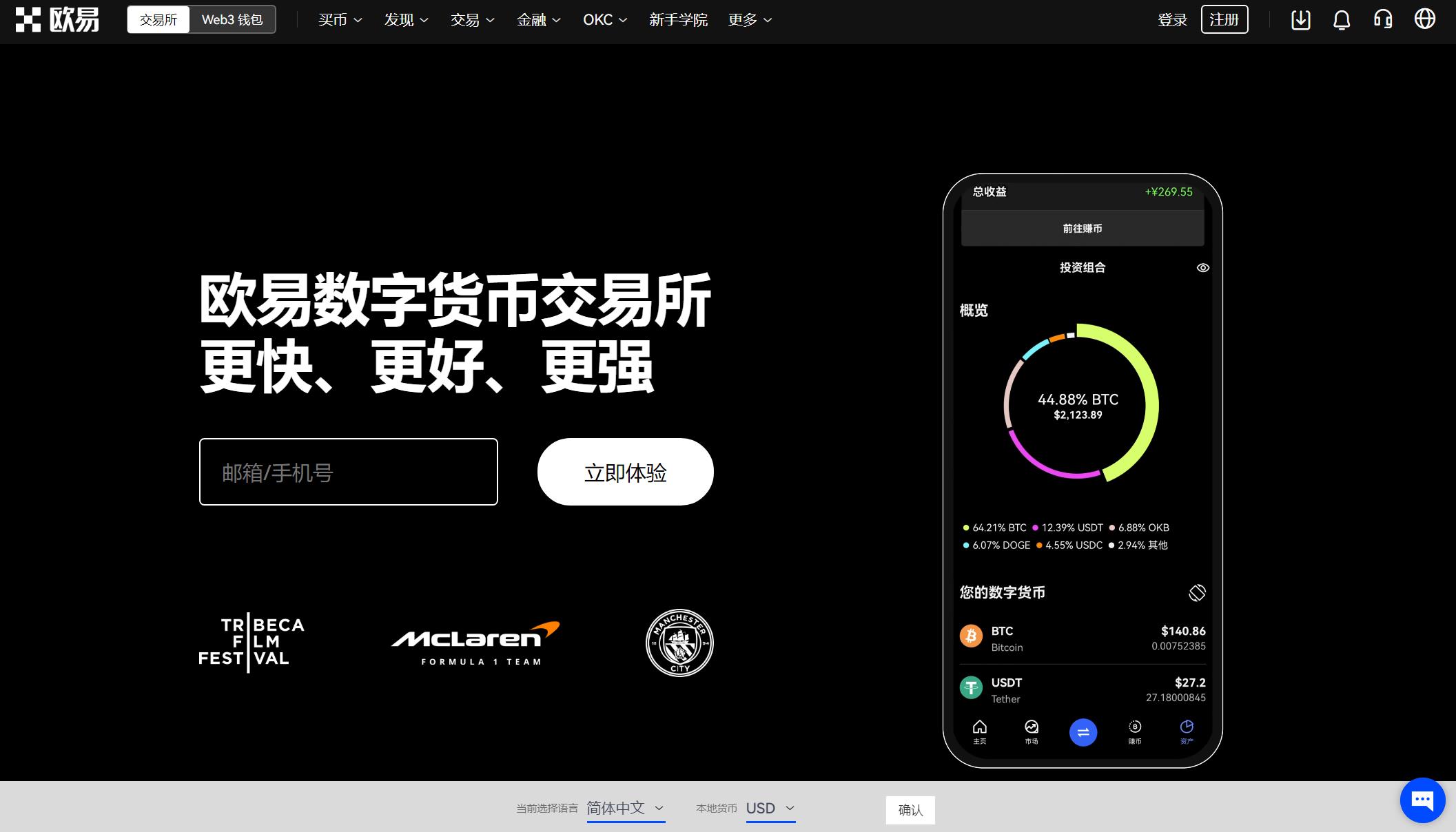Click 立即体验 register button
Screen dimensions: 1456x832
pyautogui.click(x=625, y=472)
